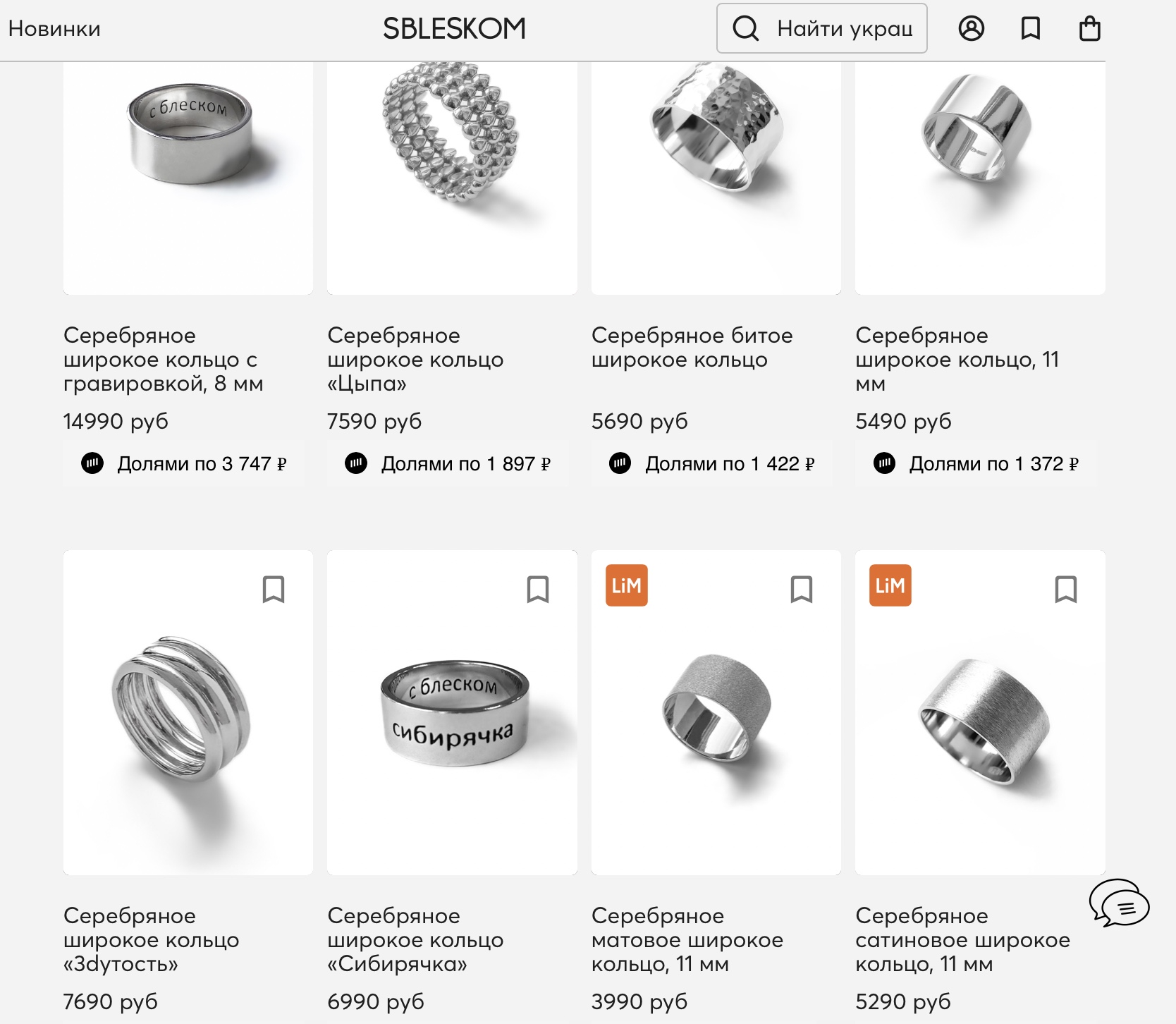
Task: Click the Найти украшение search field
Action: (x=821, y=28)
